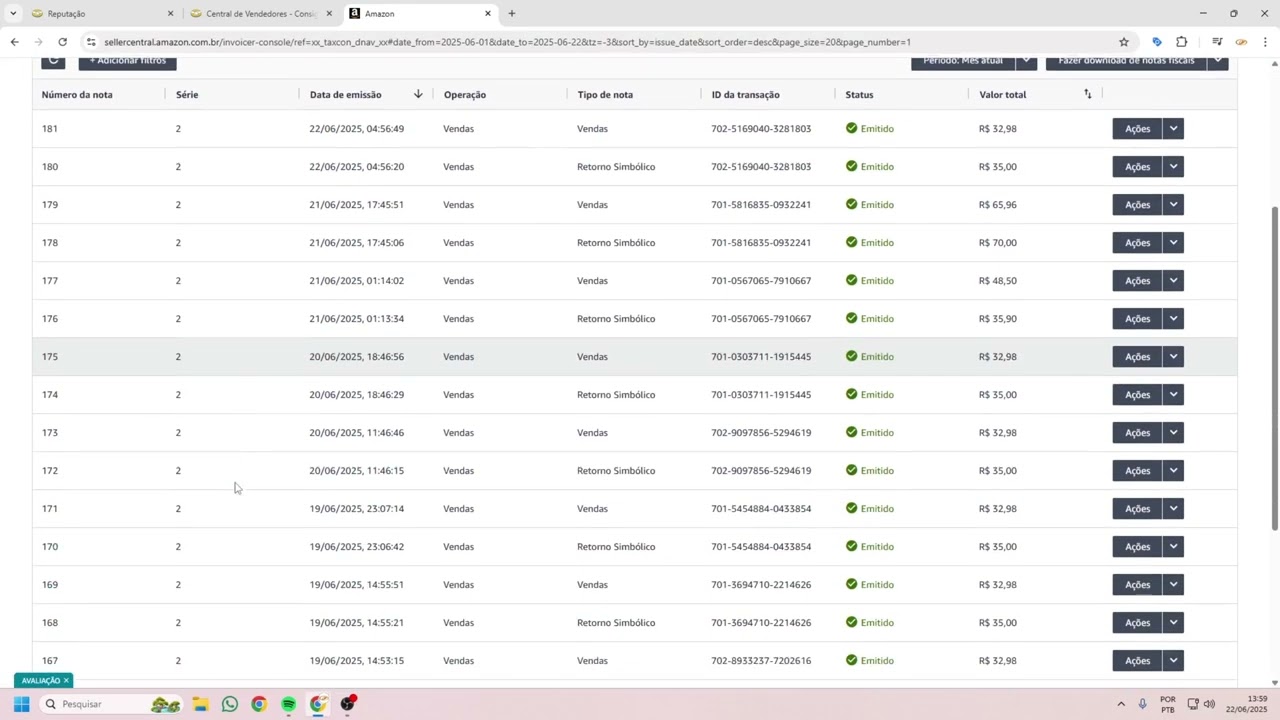The width and height of the screenshot is (1280, 720).
Task: Click Ações button for note 172
Action: click(x=1137, y=471)
